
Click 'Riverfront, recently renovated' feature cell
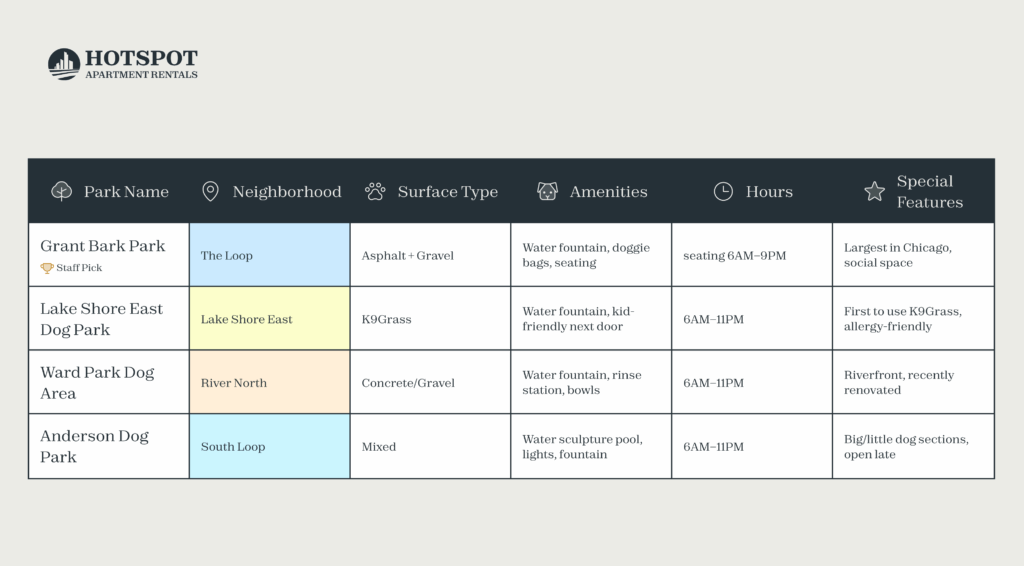coord(914,382)
